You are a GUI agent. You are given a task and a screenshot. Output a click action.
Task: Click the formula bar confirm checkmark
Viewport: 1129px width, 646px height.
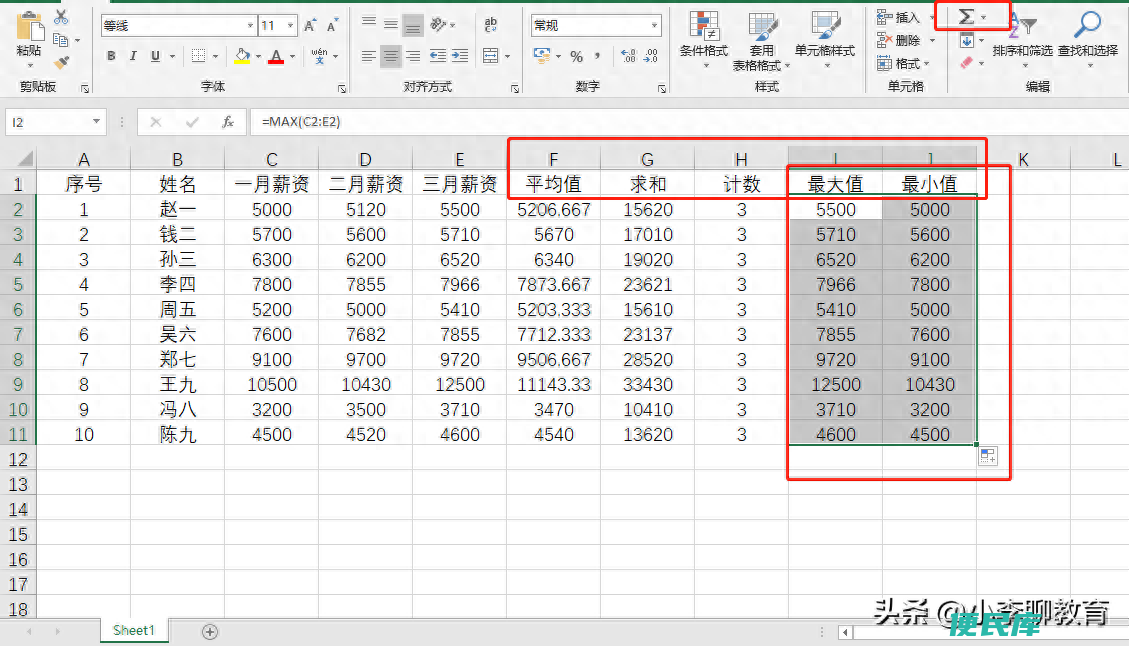tap(192, 122)
